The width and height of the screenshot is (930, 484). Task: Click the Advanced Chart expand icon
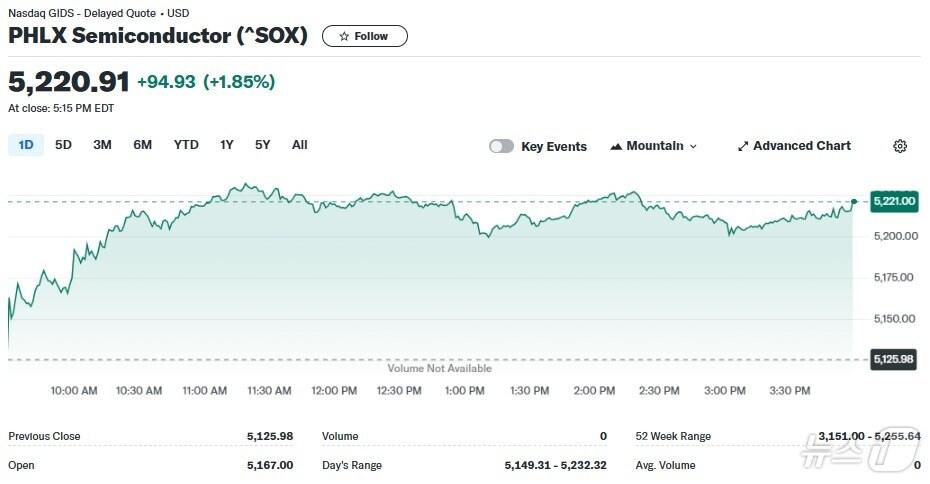(x=743, y=146)
